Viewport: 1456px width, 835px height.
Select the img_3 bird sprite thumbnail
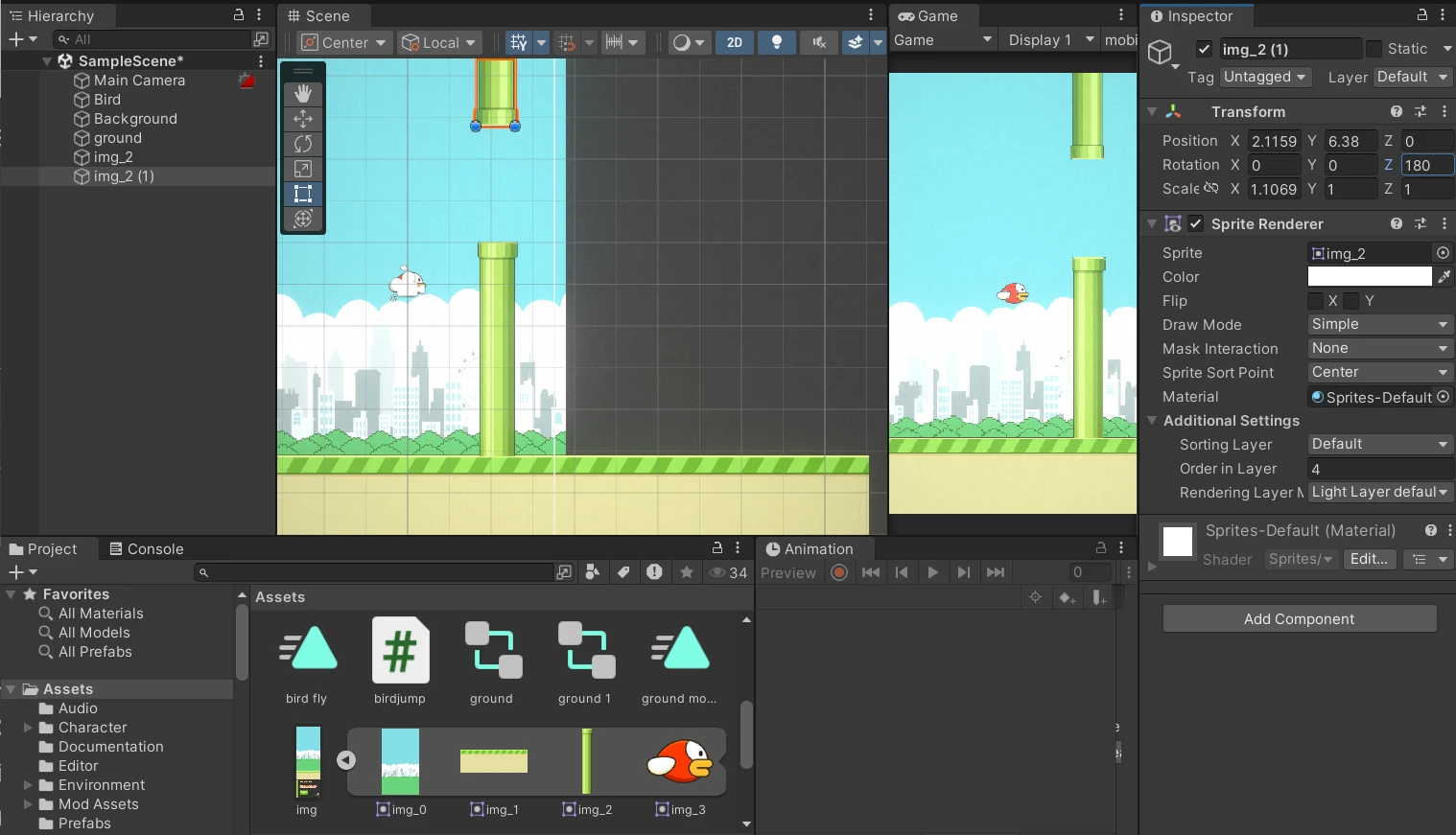(x=680, y=763)
